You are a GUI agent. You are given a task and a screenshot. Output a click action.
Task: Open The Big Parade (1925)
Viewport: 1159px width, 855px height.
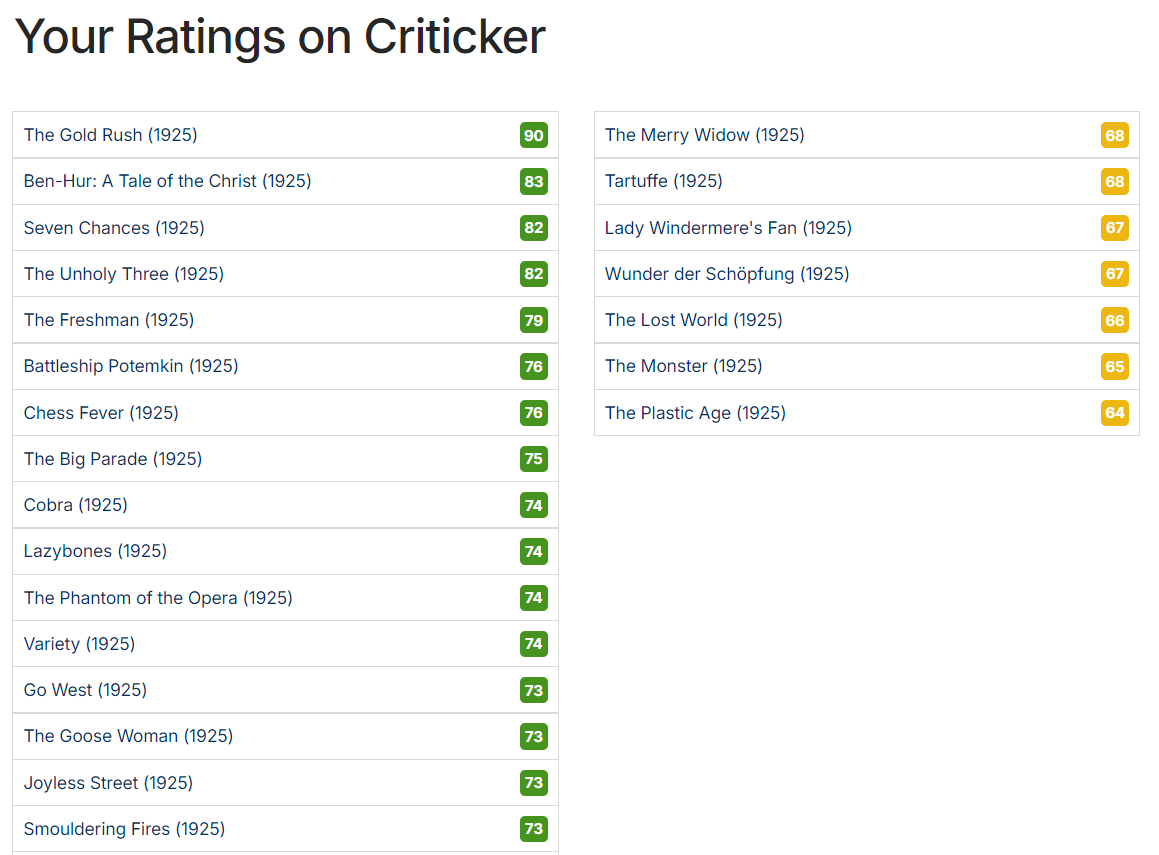click(113, 459)
